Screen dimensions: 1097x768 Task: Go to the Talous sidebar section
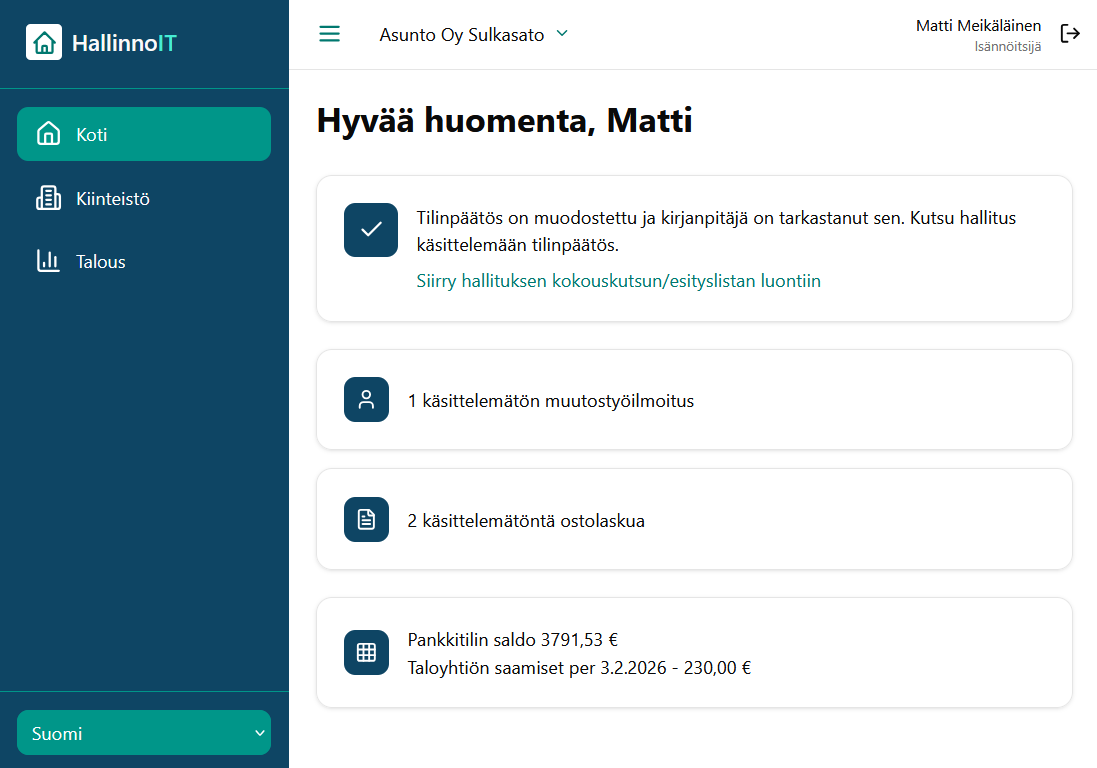(101, 262)
